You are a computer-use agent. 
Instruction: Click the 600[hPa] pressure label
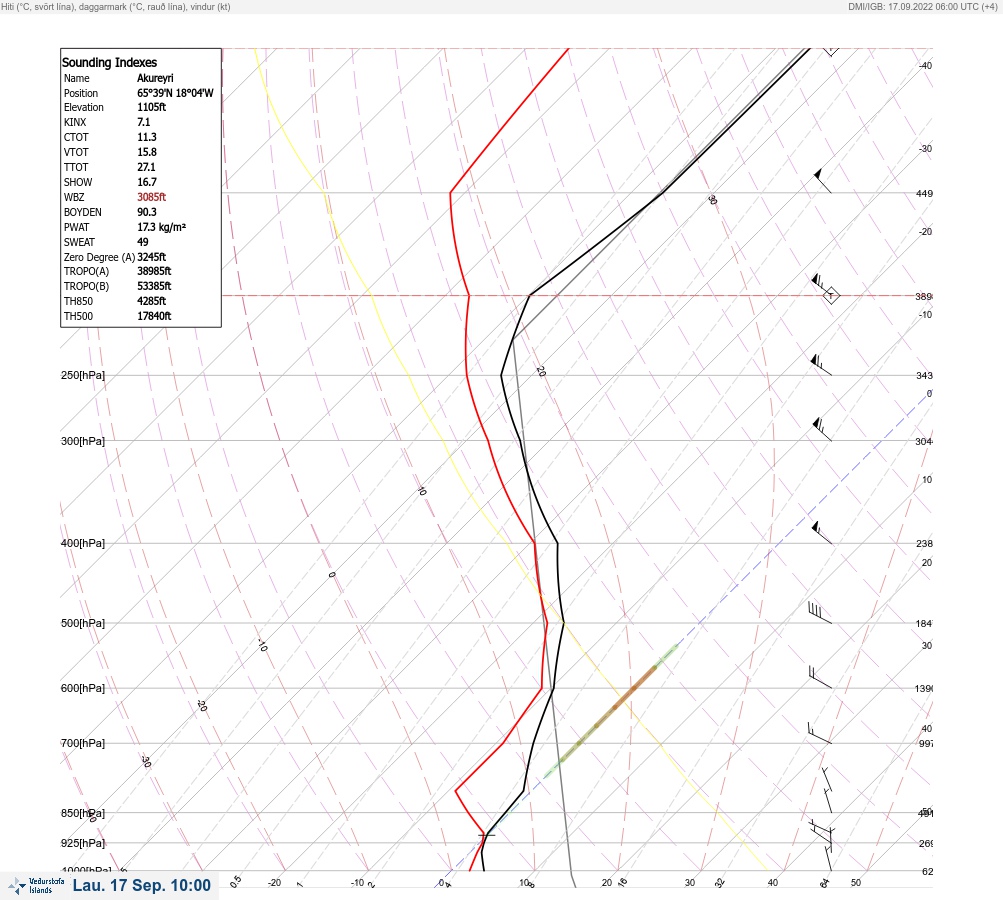coord(83,688)
